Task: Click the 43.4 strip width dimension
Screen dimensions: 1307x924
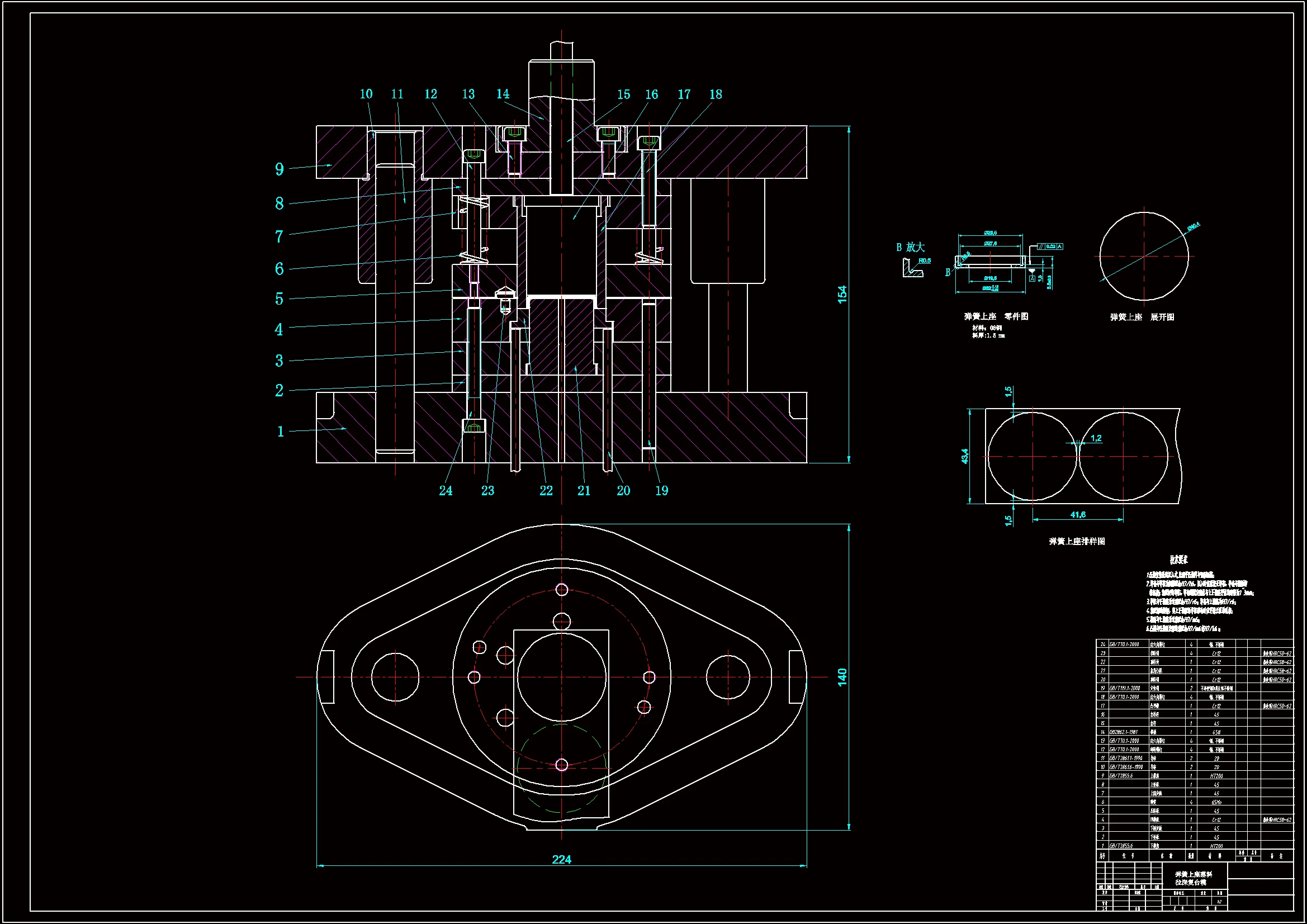Action: click(x=965, y=456)
